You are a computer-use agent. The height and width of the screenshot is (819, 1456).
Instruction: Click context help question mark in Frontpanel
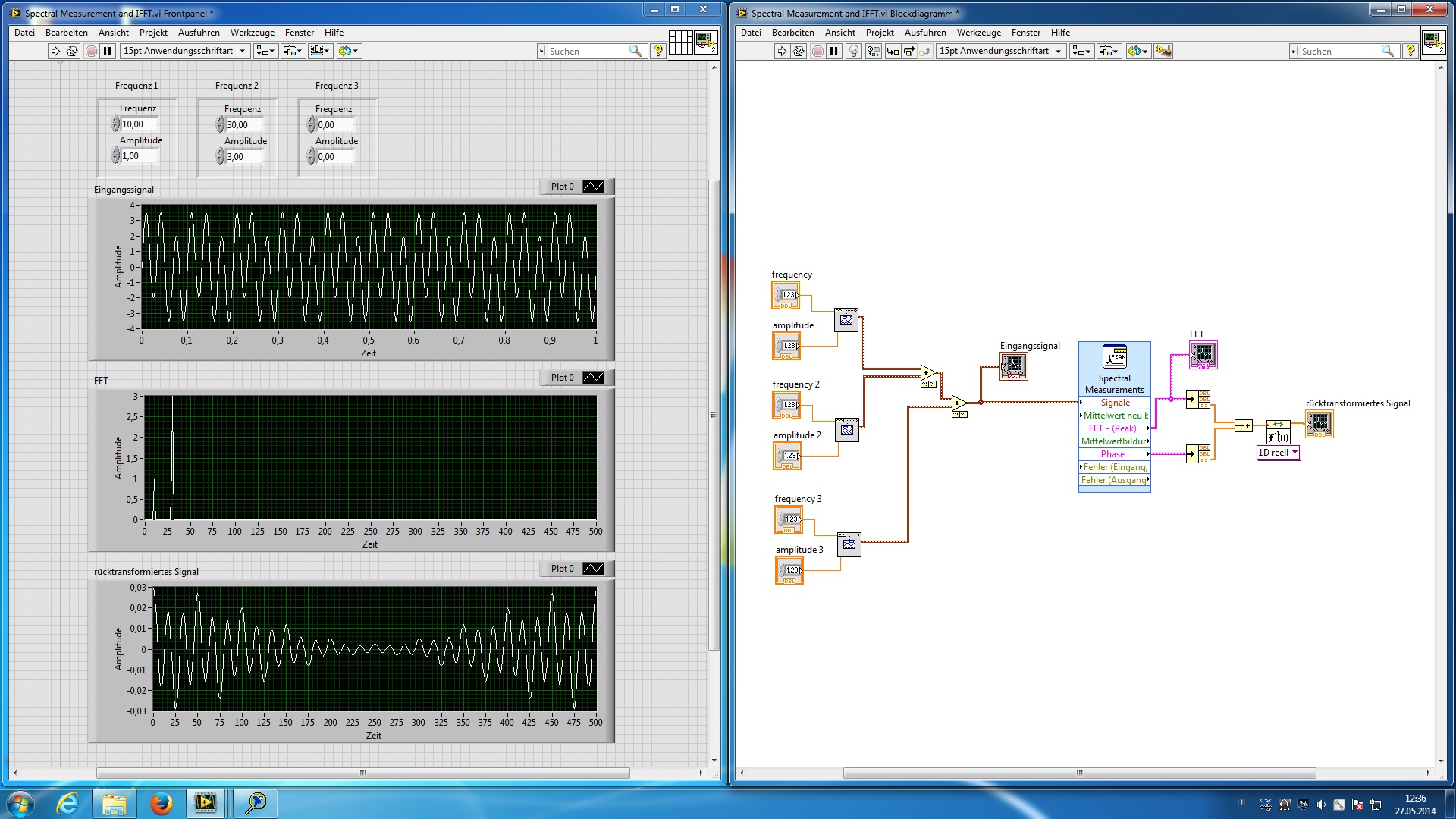tap(658, 51)
